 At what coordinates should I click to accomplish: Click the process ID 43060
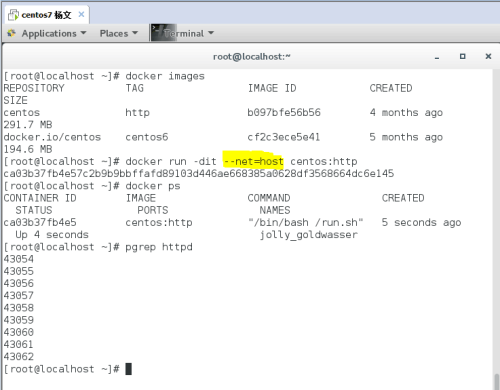click(19, 332)
